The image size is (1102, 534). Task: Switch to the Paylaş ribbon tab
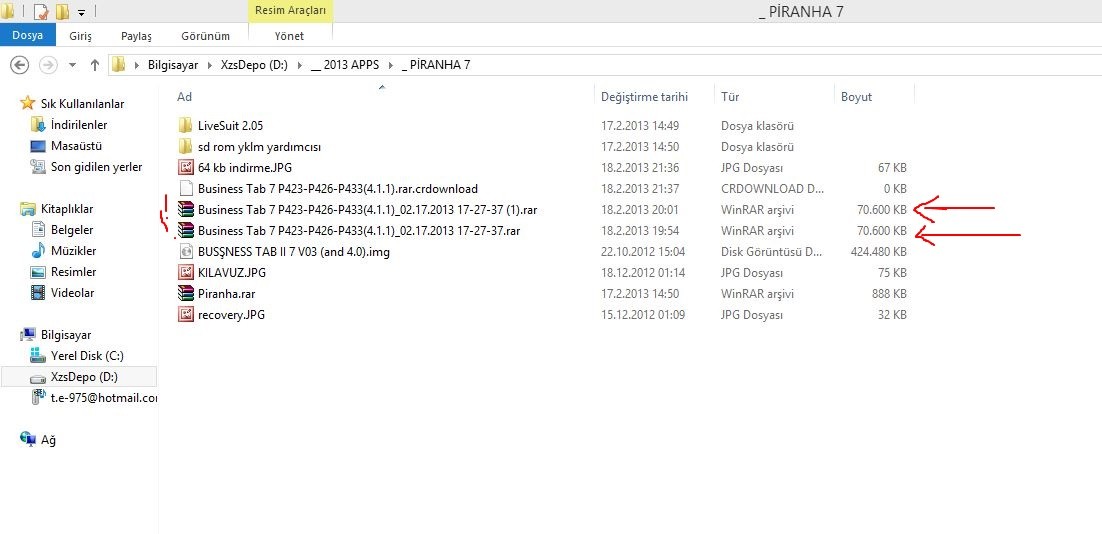(136, 36)
